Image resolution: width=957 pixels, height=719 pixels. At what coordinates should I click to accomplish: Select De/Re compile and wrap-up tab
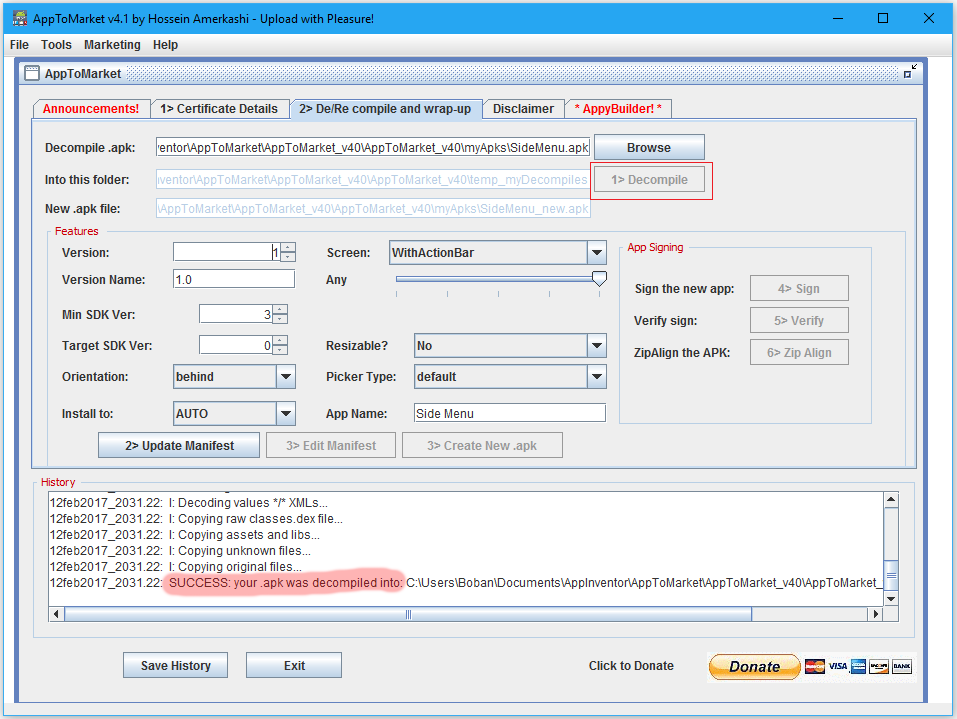click(x=385, y=109)
